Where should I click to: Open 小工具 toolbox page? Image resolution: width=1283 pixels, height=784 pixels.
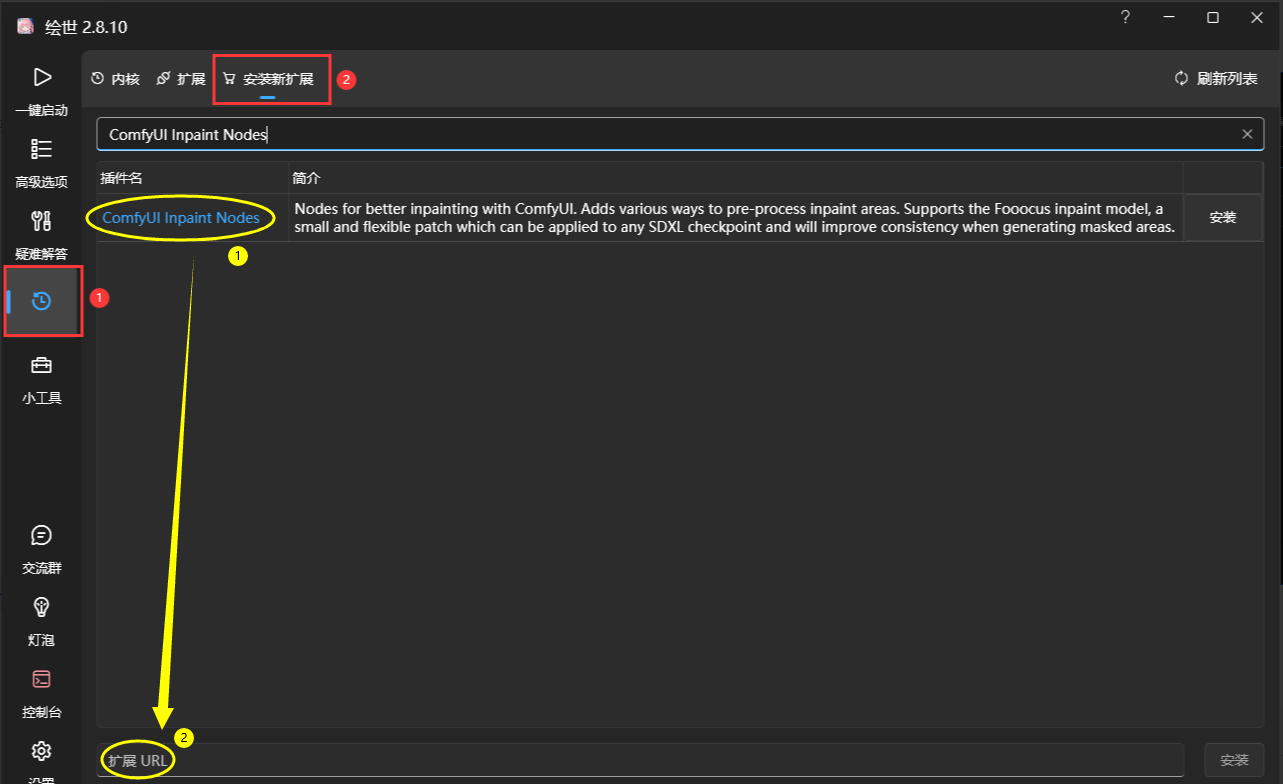(x=41, y=380)
